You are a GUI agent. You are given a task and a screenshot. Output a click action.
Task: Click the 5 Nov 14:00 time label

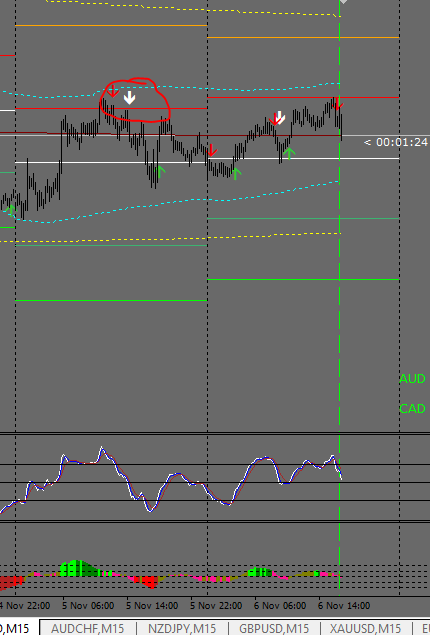pos(152,606)
